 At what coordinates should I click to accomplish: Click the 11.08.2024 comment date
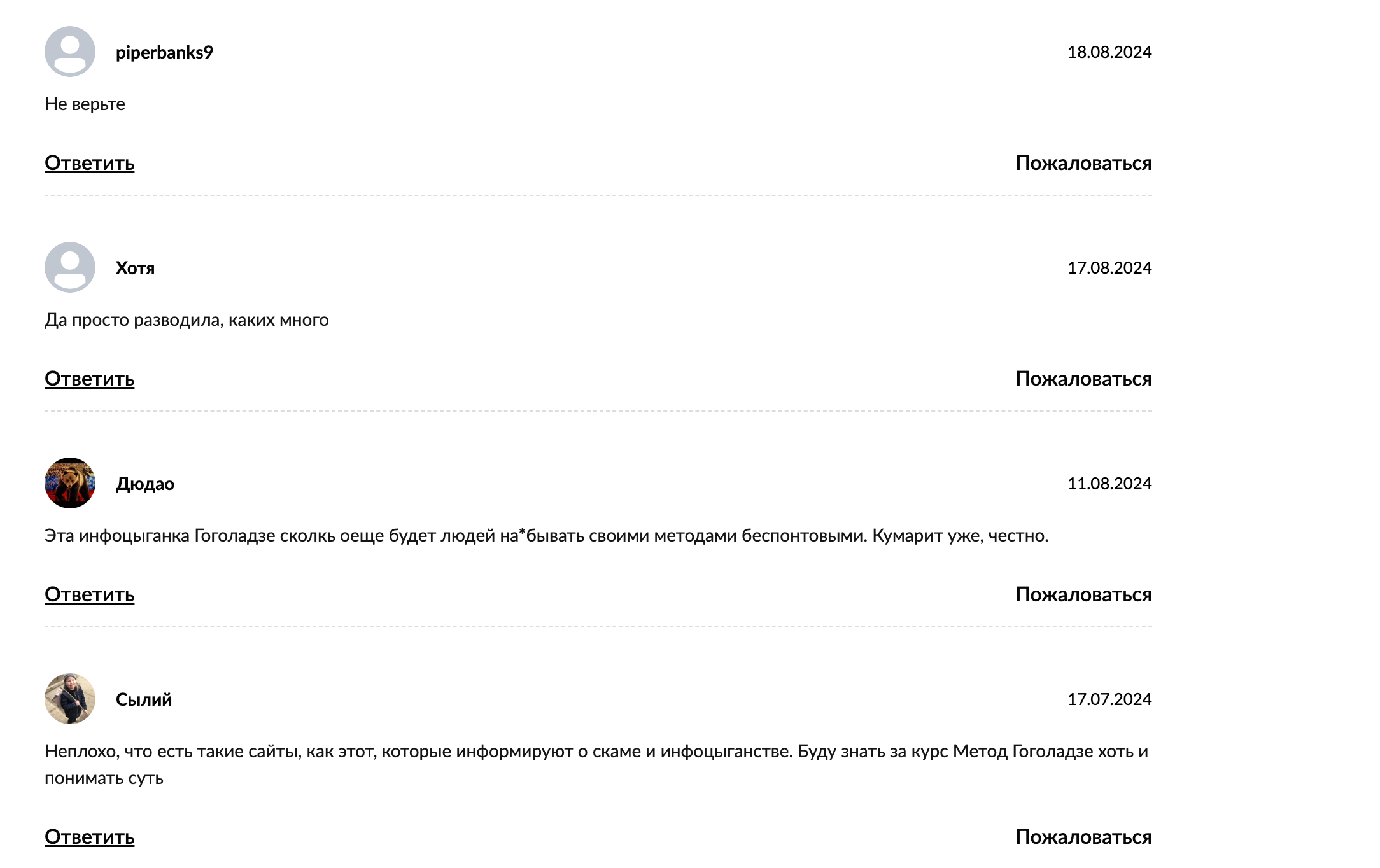click(x=1109, y=484)
